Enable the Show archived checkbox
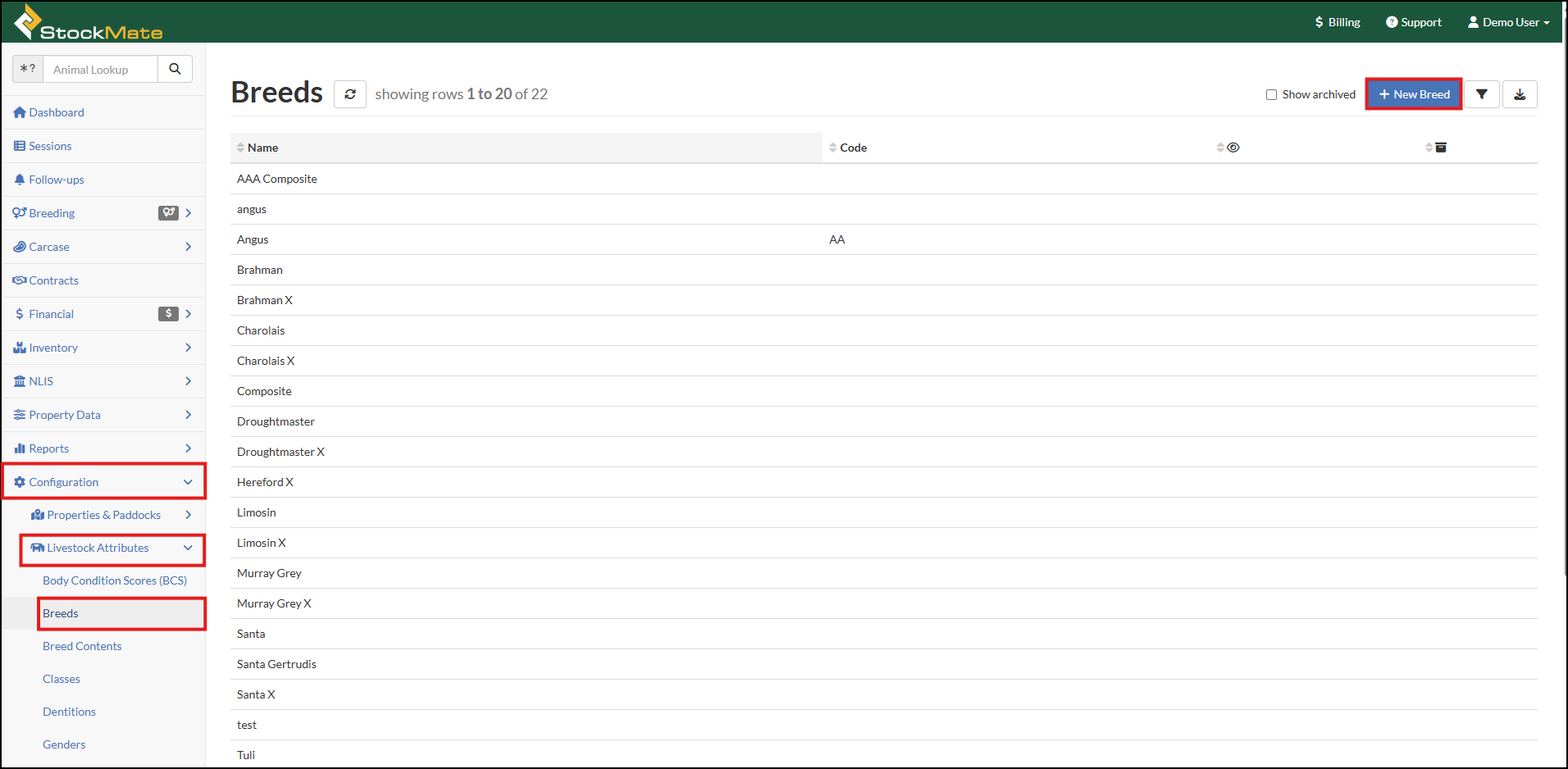 coord(1271,95)
